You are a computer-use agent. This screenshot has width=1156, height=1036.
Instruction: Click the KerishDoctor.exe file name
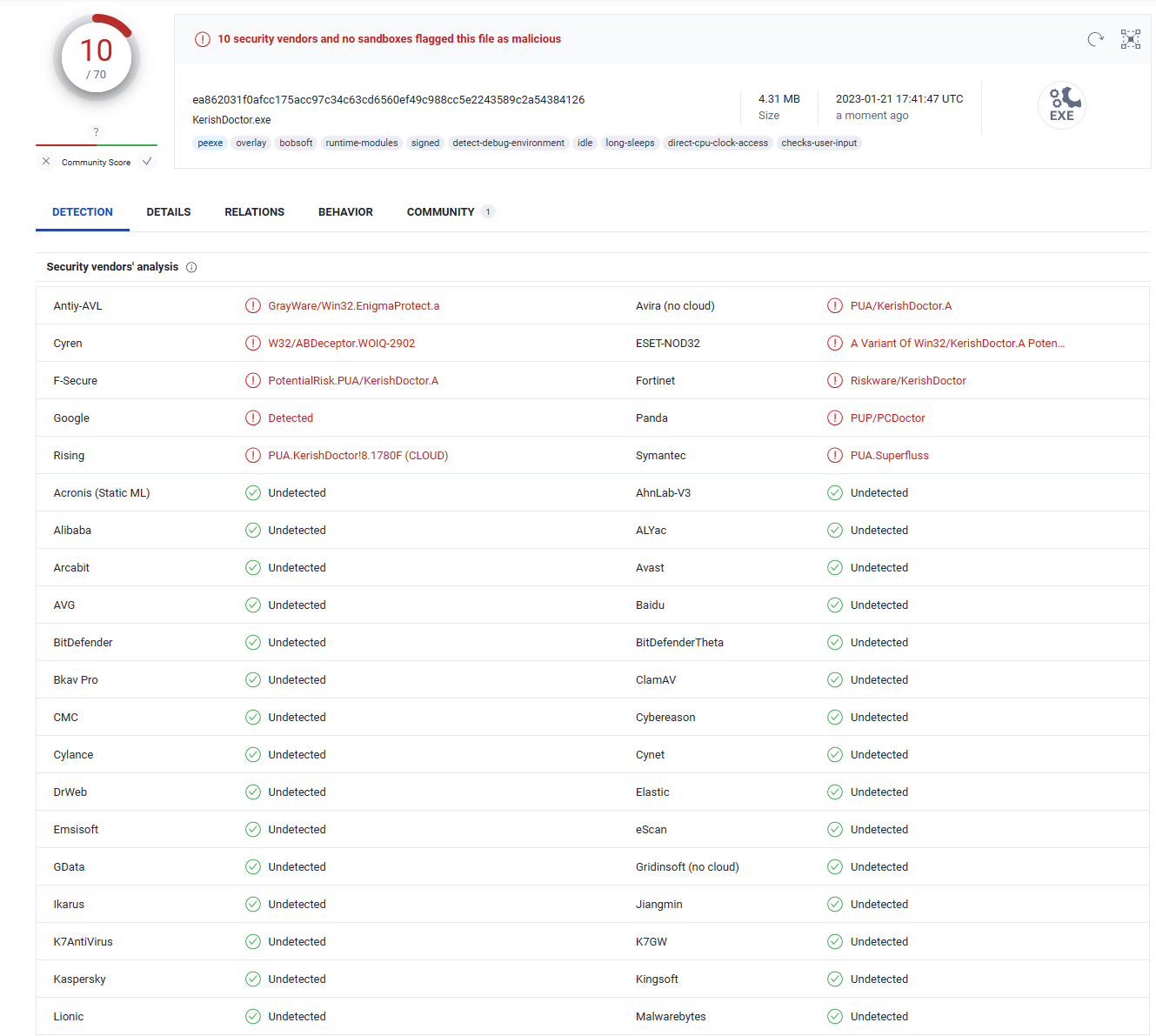click(x=232, y=120)
